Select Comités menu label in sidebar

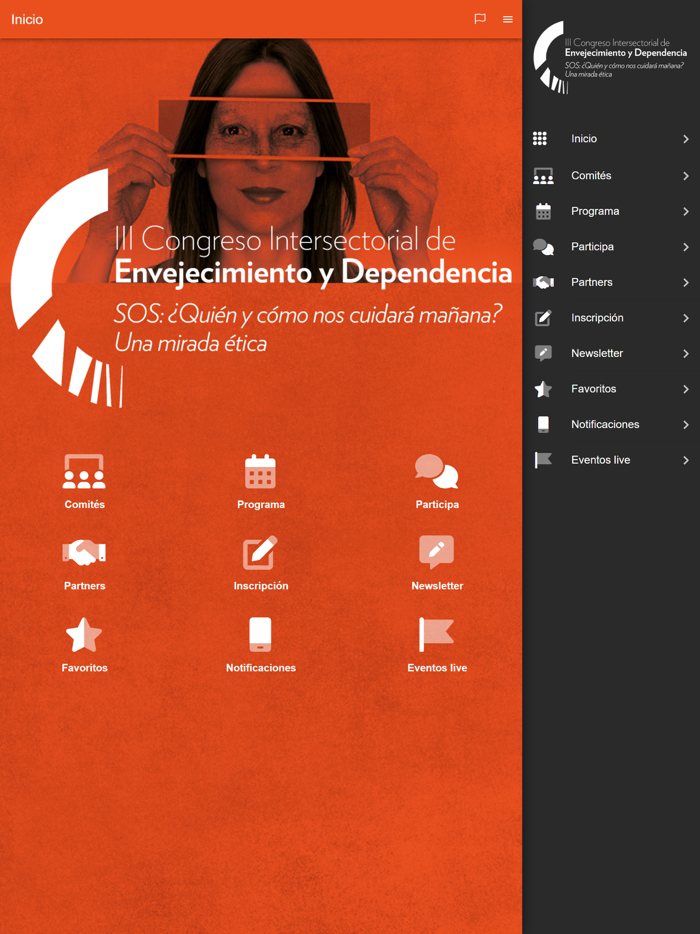591,176
